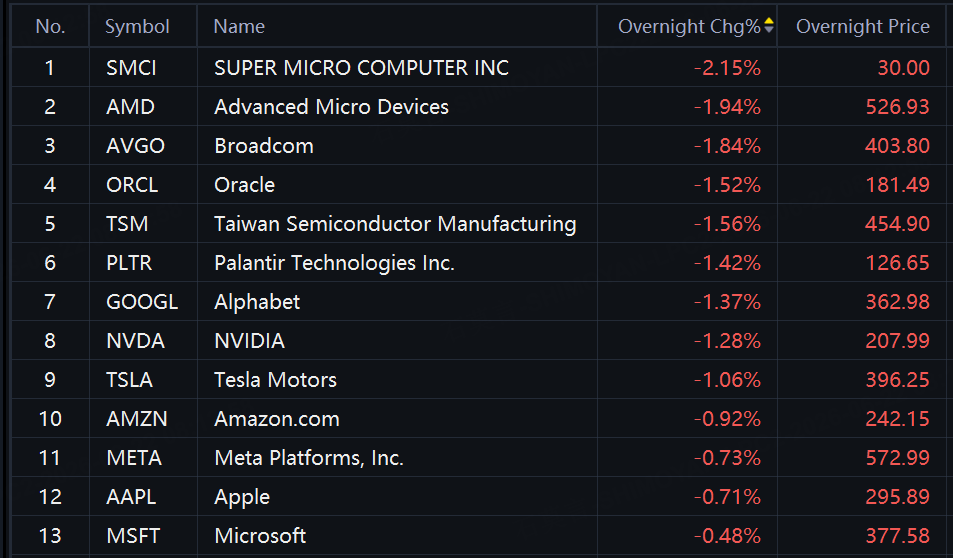Click the Symbol column header
Image resolution: width=953 pixels, height=558 pixels.
coord(137,26)
